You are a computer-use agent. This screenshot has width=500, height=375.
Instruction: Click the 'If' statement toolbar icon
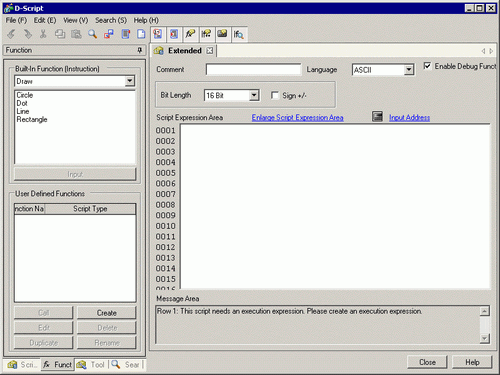206,34
